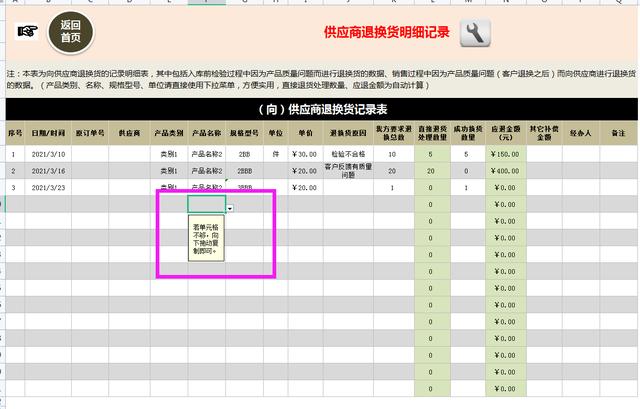Click the 我方要求退换总数 column header

click(394, 133)
